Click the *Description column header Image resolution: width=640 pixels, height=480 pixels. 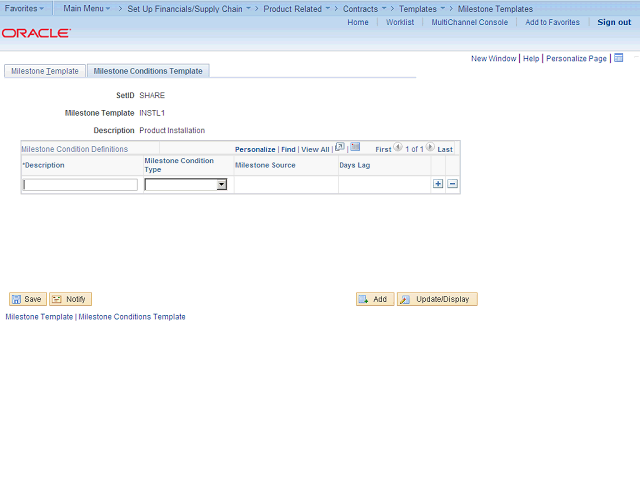(44, 165)
